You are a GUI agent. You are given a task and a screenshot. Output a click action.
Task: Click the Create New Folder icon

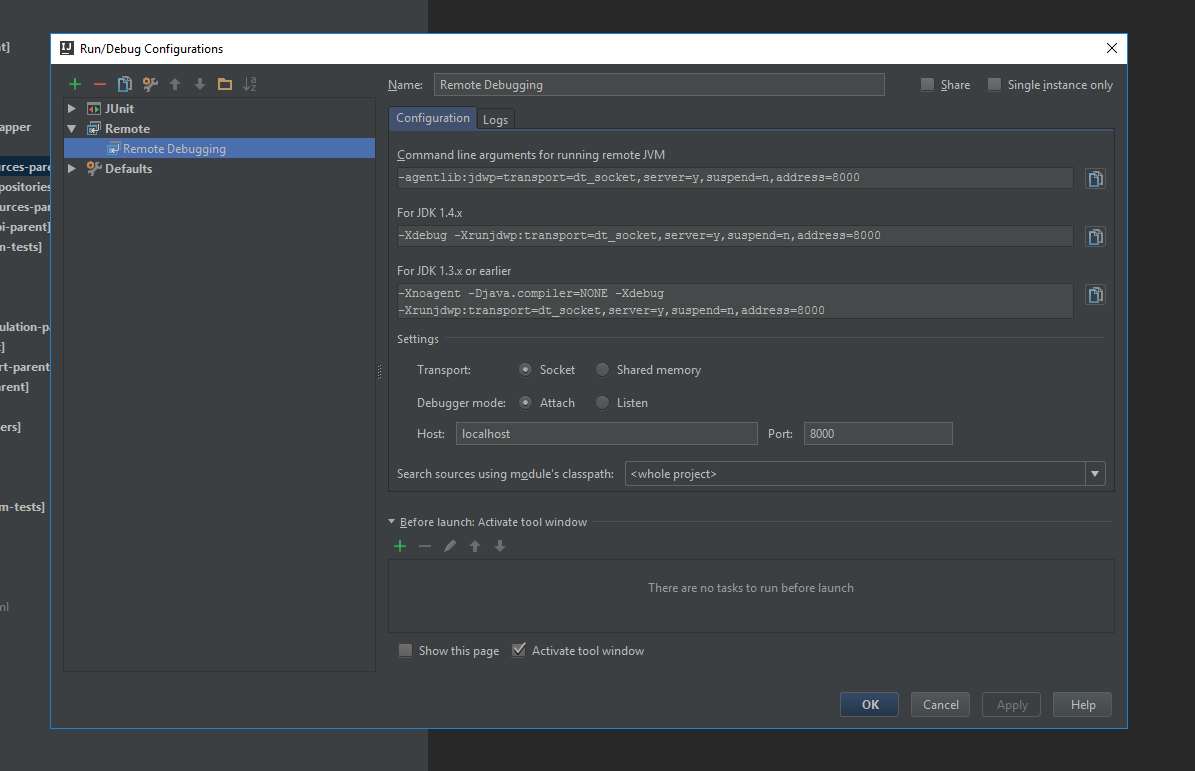point(225,85)
